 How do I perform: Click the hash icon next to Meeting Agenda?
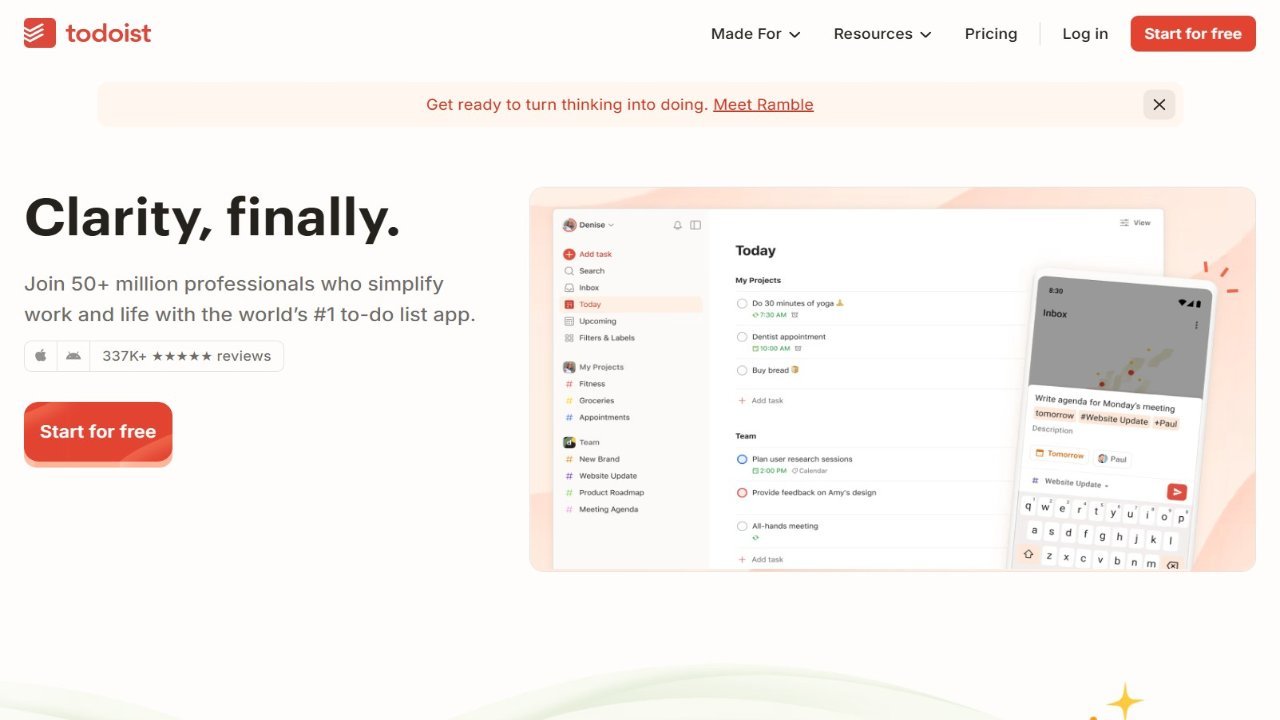coord(569,509)
